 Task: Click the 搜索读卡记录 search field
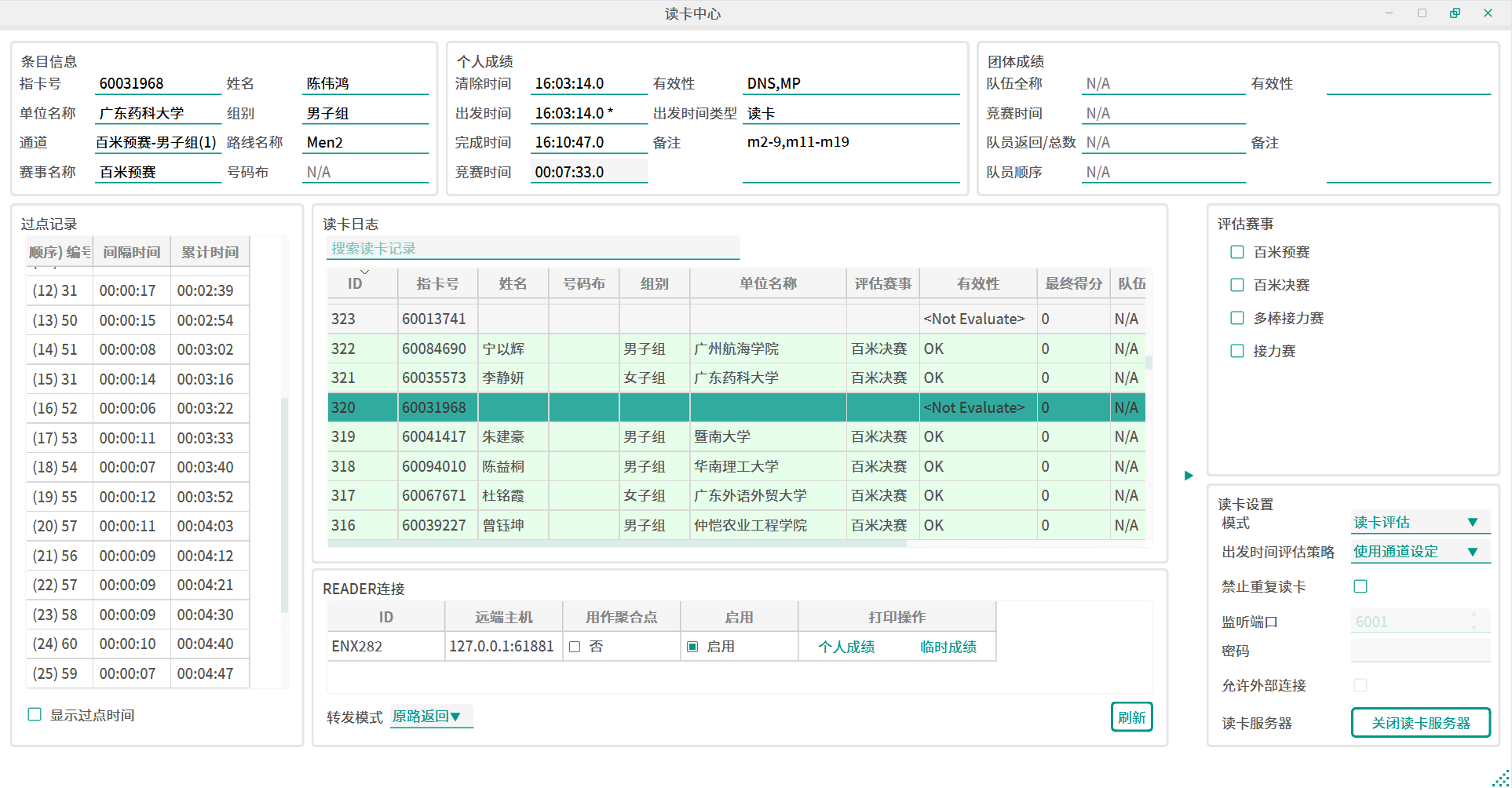tap(532, 249)
